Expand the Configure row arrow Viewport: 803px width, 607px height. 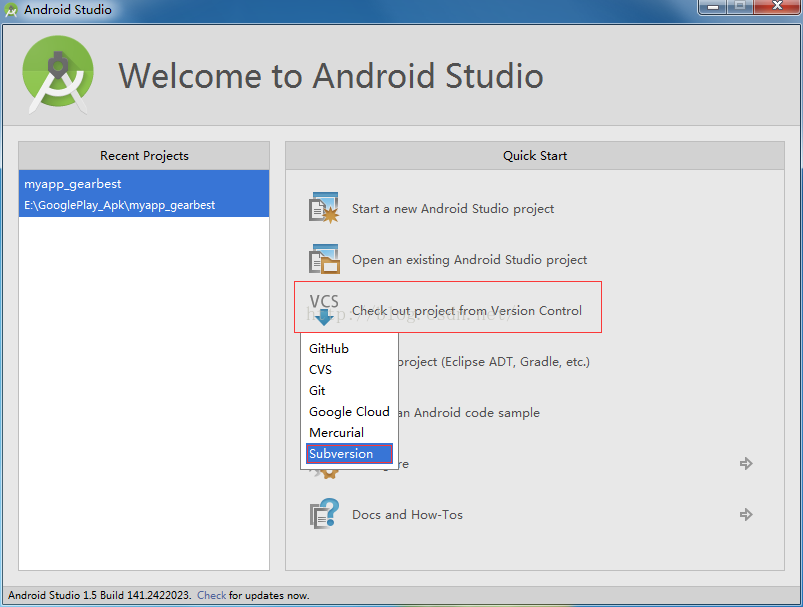pyautogui.click(x=746, y=464)
